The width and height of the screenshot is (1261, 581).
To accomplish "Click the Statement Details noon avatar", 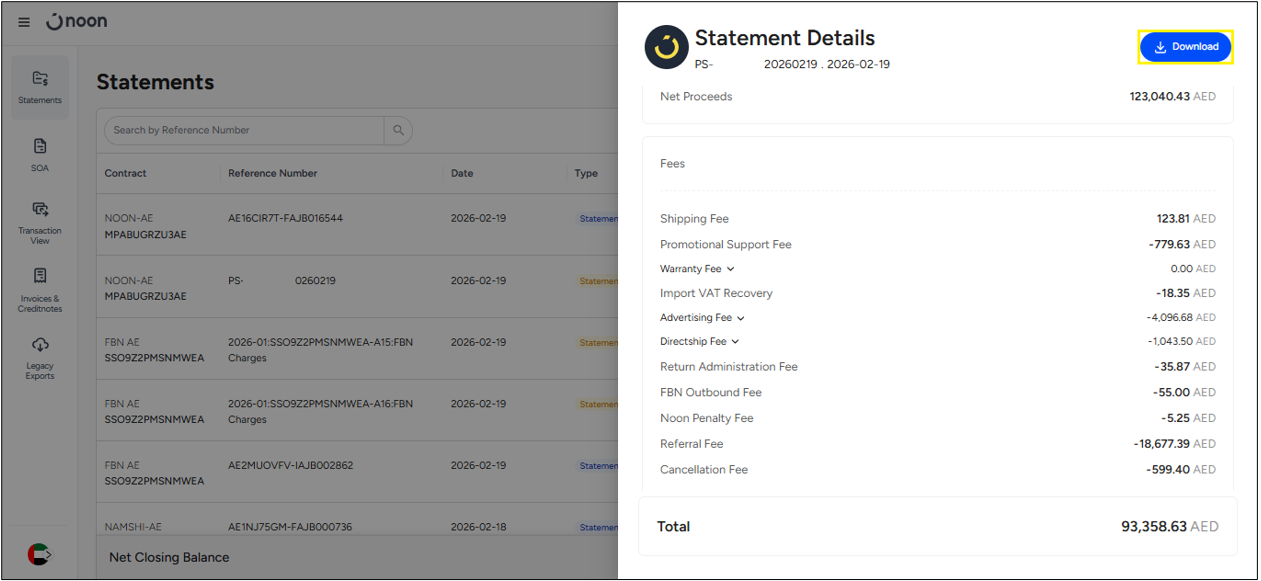I will click(666, 47).
